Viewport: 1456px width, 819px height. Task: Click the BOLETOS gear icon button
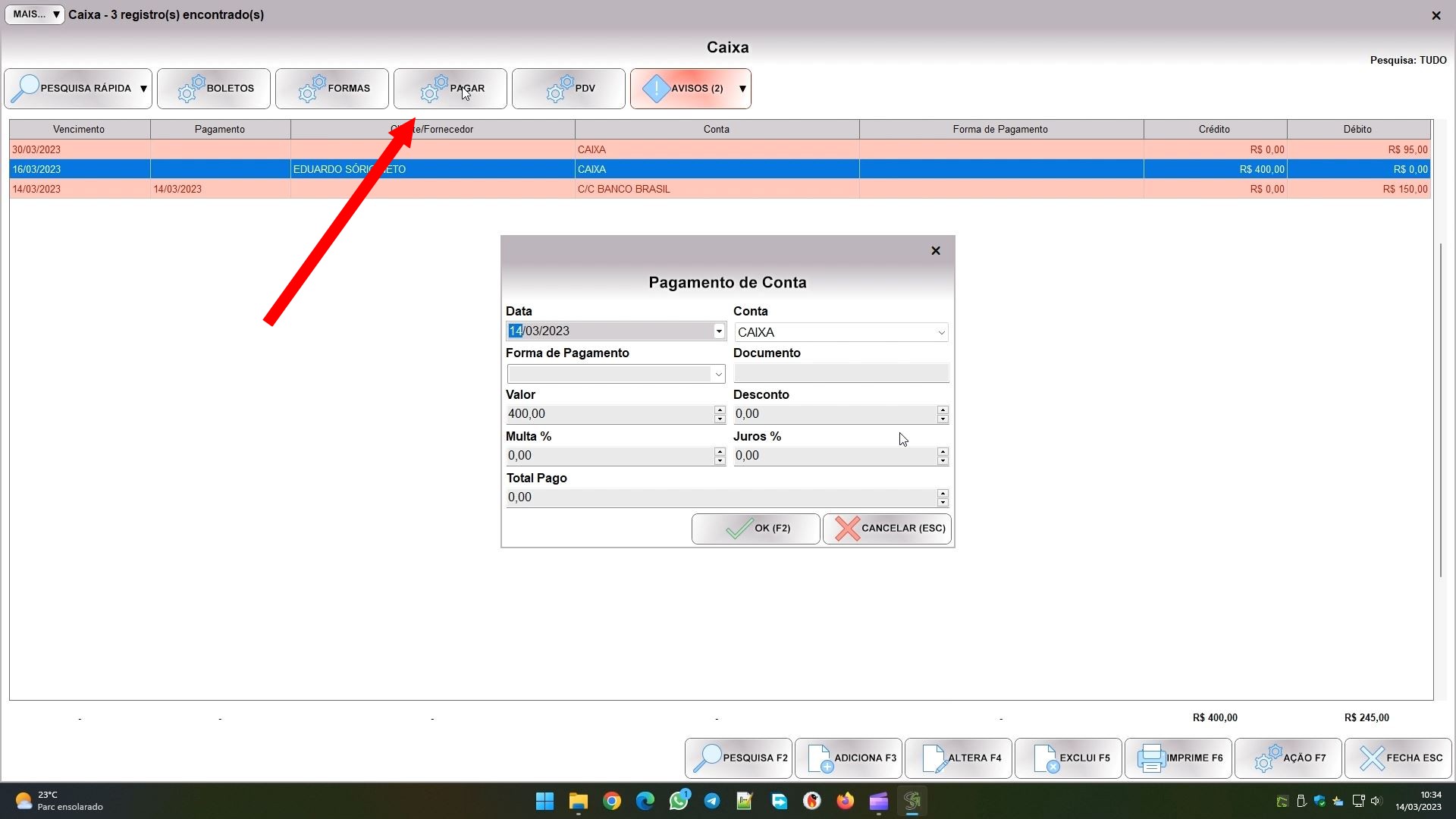tap(213, 89)
